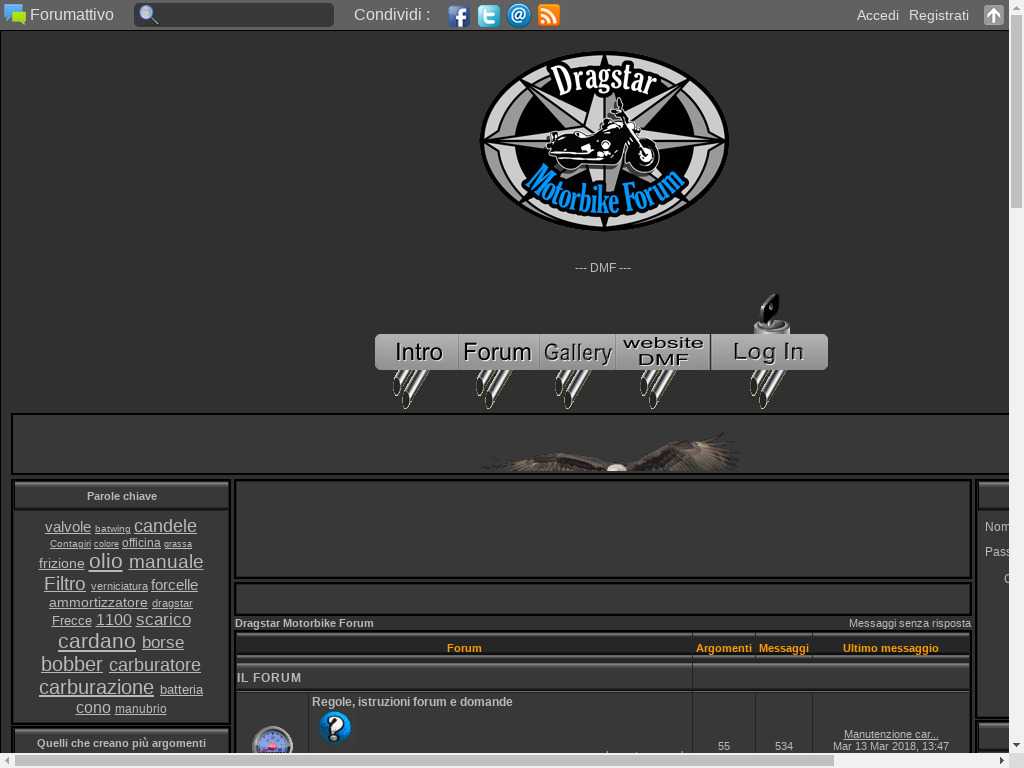The image size is (1024, 768).
Task: Click the Argomenti column header
Action: click(724, 648)
